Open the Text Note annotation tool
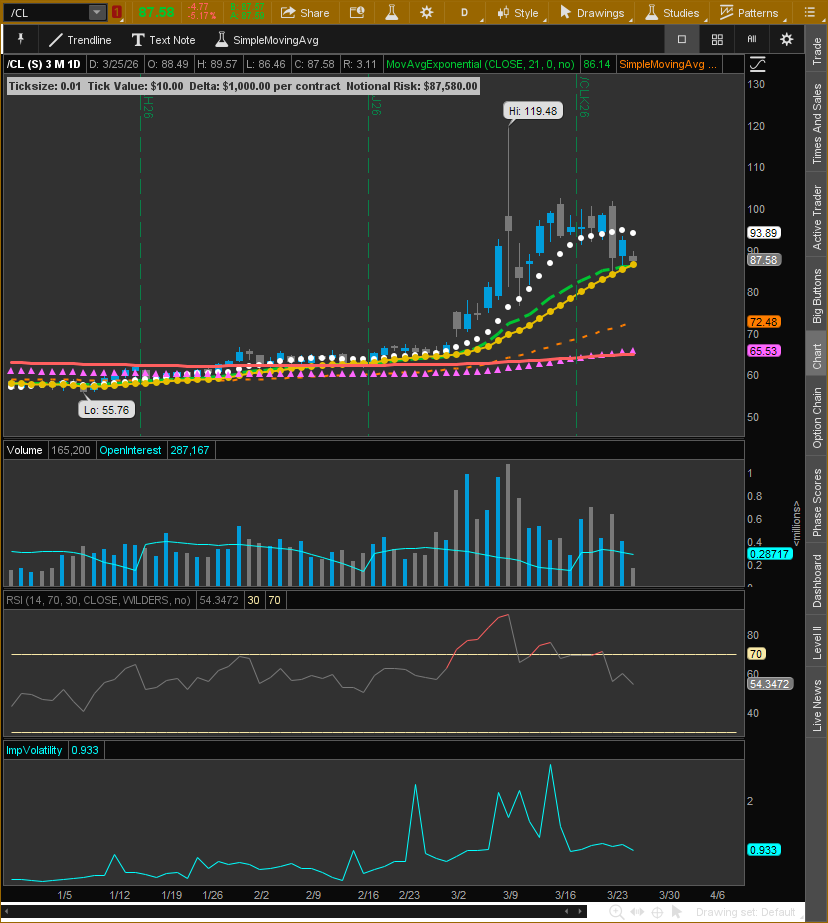Image resolution: width=828 pixels, height=923 pixels. [163, 40]
